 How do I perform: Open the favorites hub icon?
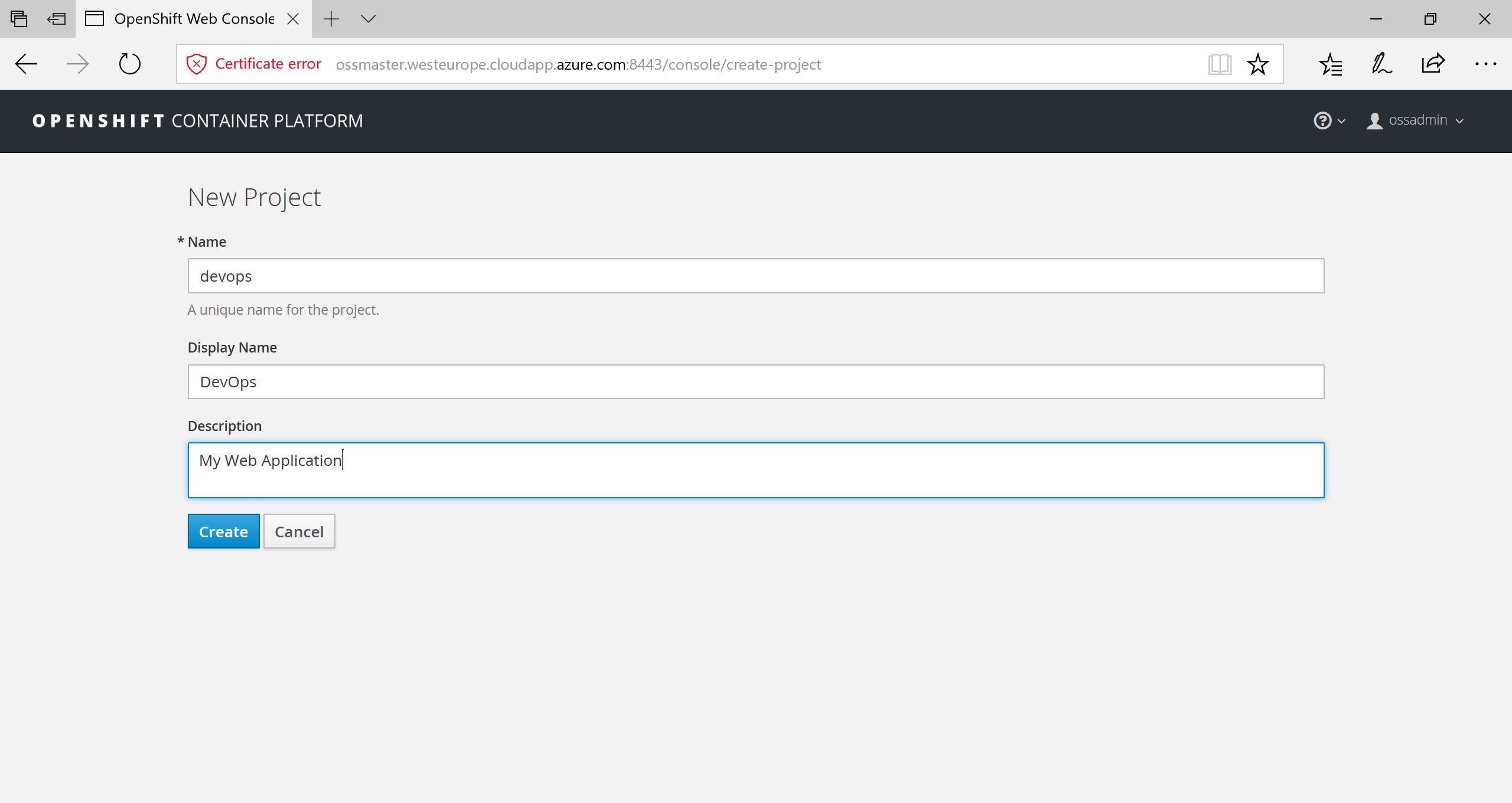1330,64
